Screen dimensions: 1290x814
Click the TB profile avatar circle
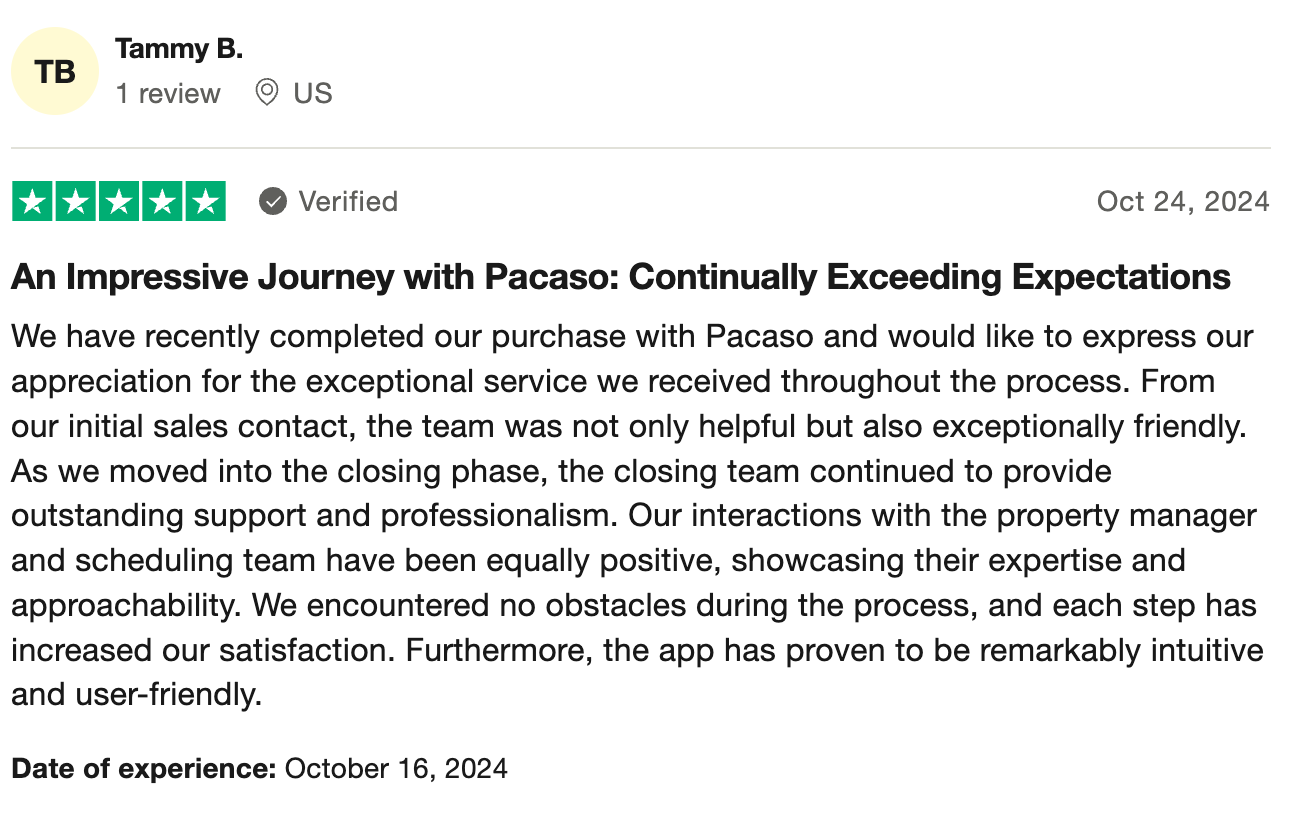(55, 71)
